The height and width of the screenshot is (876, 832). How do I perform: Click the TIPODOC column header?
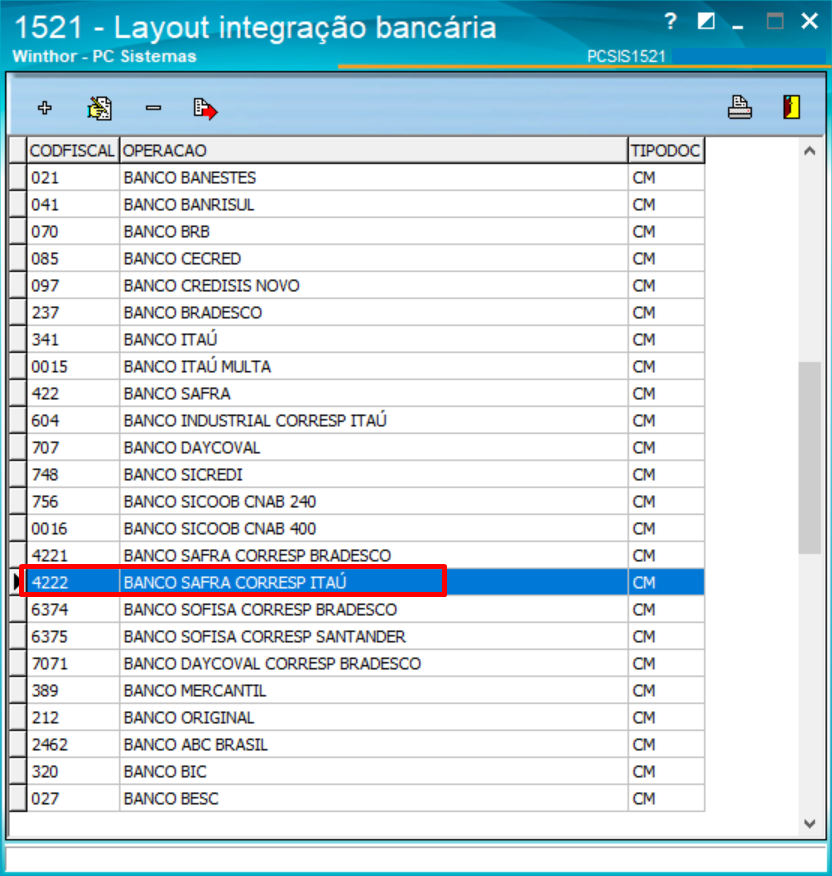click(x=666, y=150)
